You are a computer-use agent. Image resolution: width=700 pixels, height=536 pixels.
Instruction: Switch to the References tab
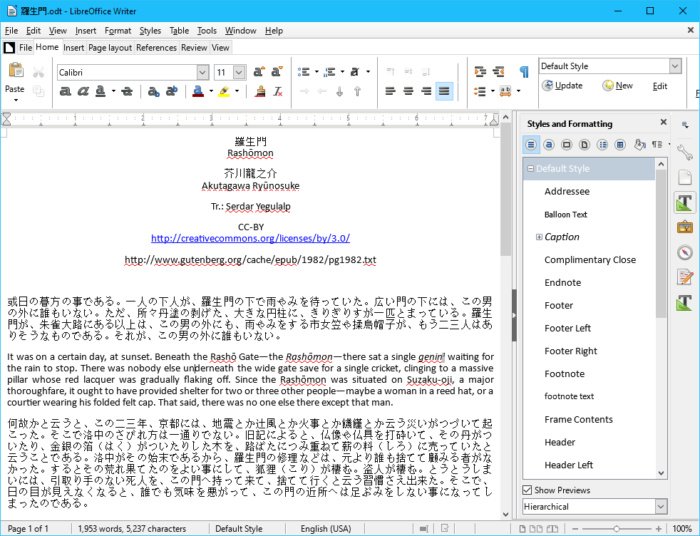pos(156,48)
